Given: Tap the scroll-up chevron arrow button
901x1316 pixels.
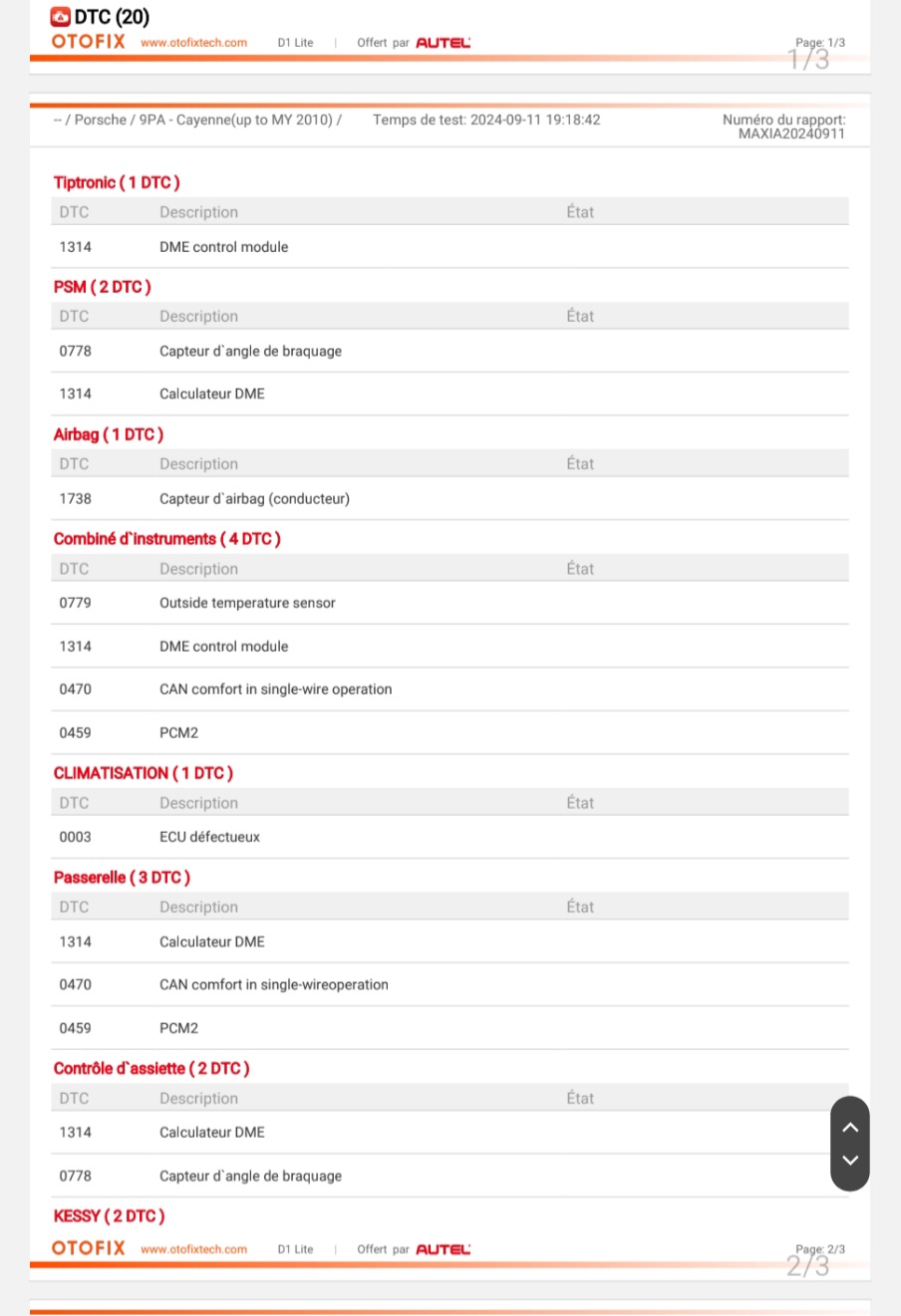Looking at the screenshot, I should point(850,1127).
